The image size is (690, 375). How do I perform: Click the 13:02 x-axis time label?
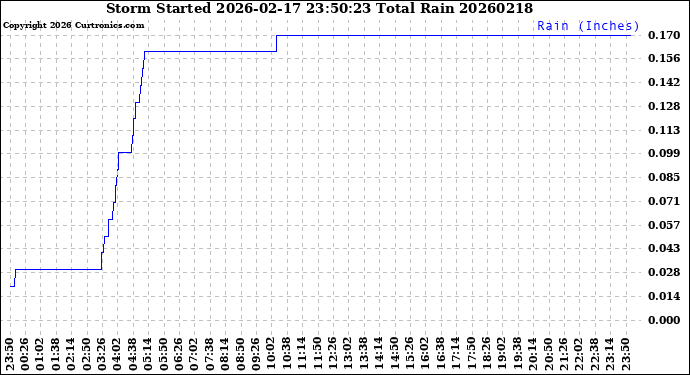pos(348,354)
